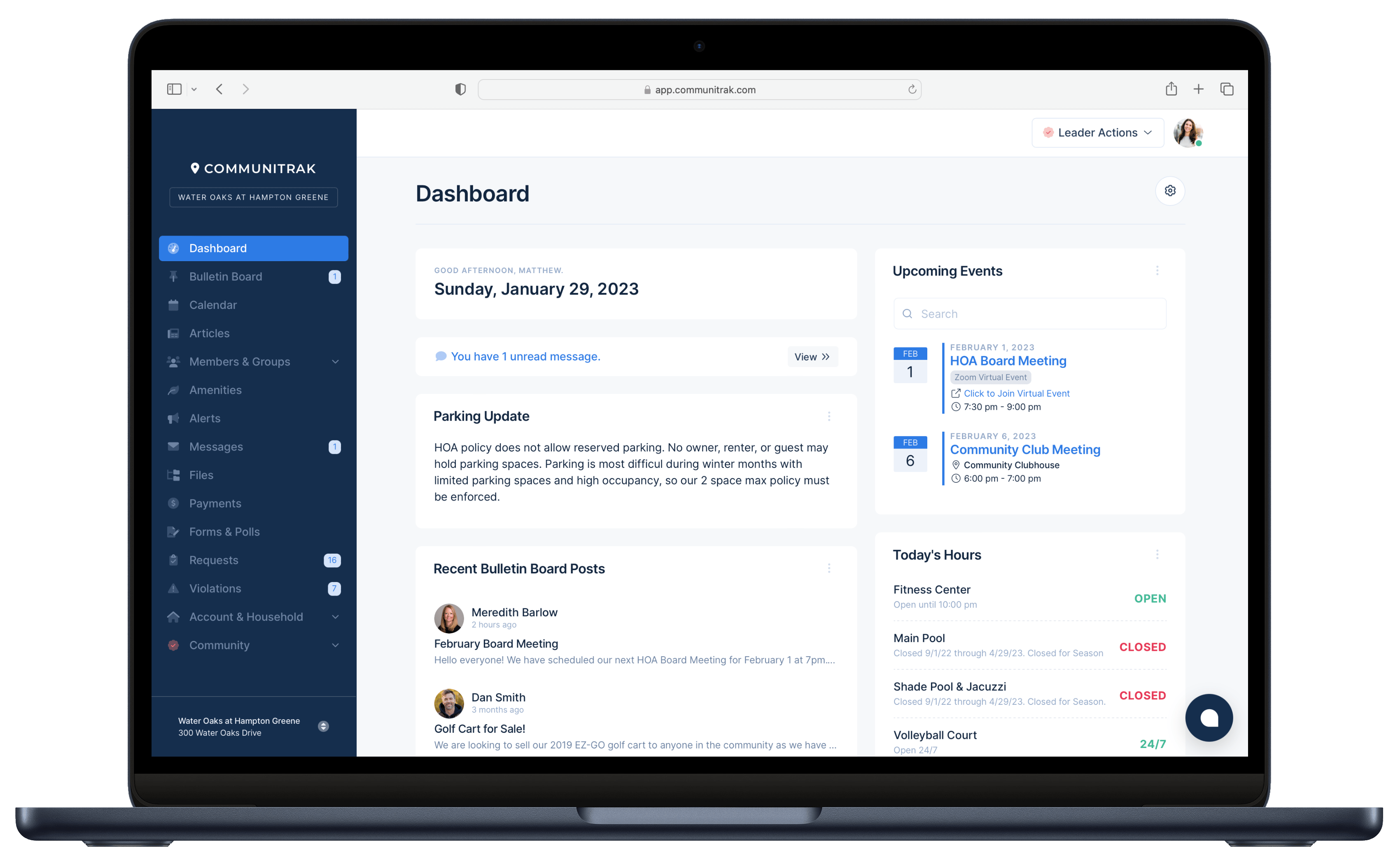Click the Dashboard settings gear icon

tap(1170, 191)
